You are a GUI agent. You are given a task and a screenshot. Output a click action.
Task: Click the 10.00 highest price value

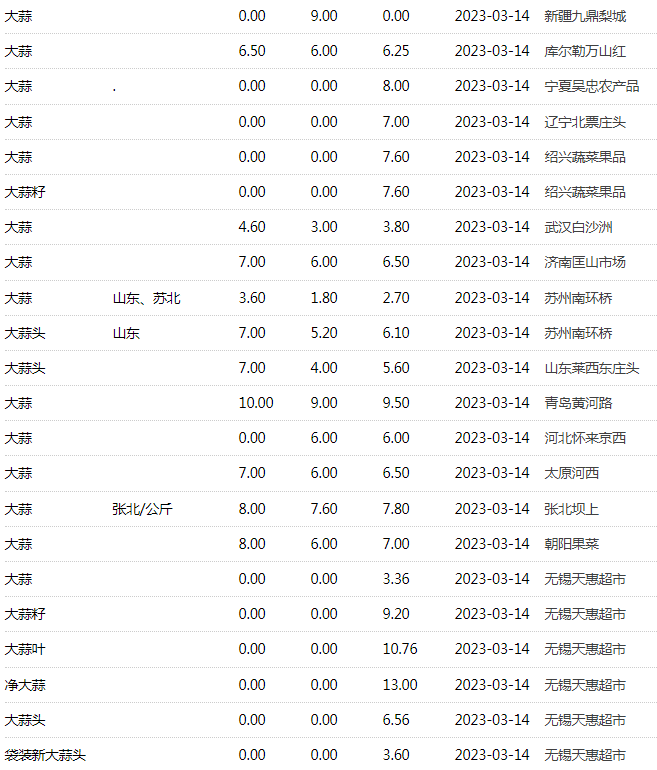coord(255,403)
